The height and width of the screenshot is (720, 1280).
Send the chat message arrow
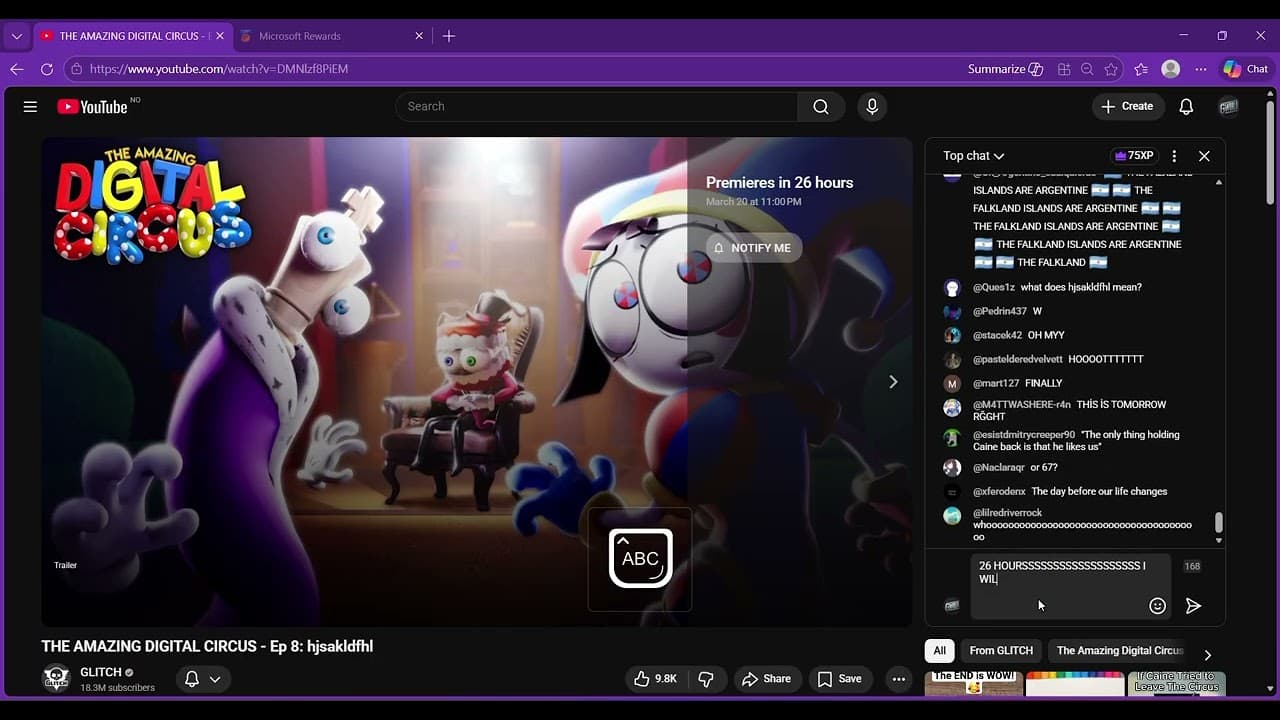click(1193, 606)
